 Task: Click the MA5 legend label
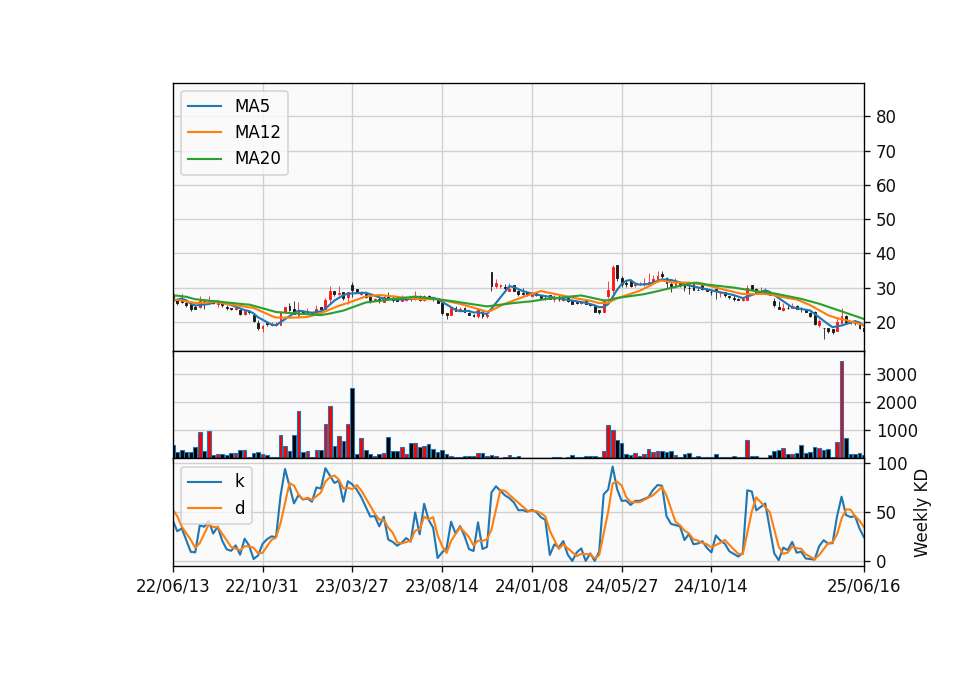252,106
